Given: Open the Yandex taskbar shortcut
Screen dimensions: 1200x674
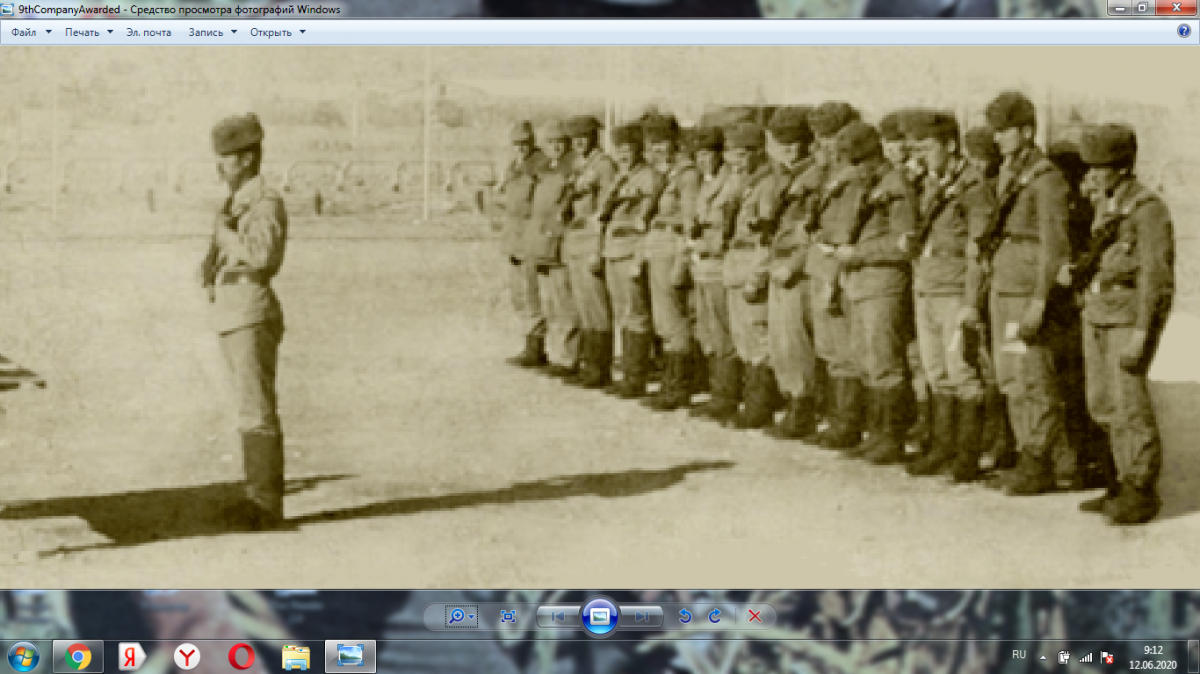Looking at the screenshot, I should click(x=133, y=657).
